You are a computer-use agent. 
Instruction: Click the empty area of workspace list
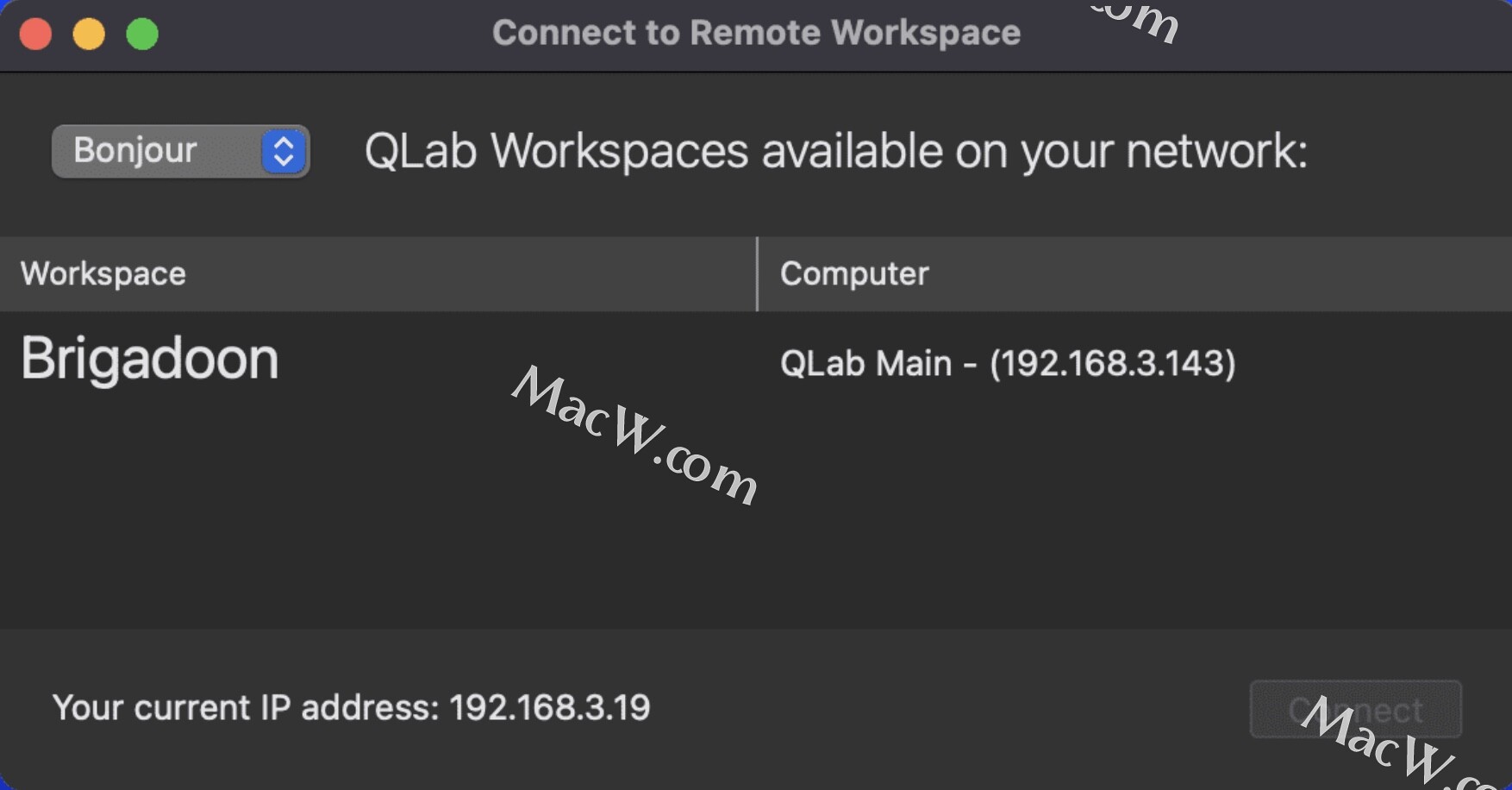pyautogui.click(x=756, y=517)
